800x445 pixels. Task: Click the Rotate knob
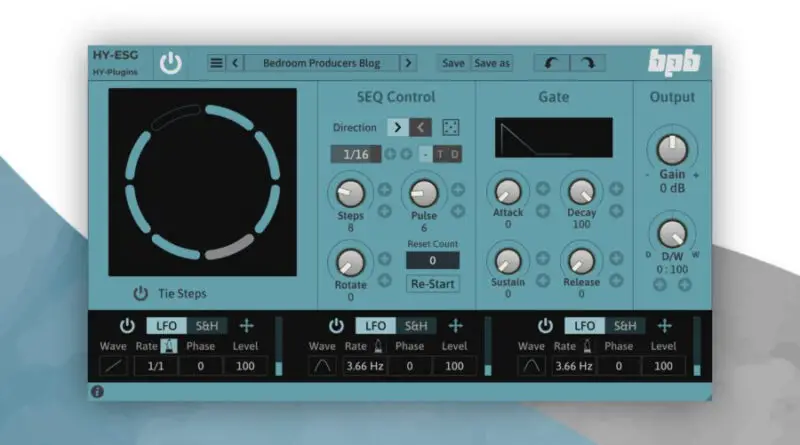click(x=351, y=263)
